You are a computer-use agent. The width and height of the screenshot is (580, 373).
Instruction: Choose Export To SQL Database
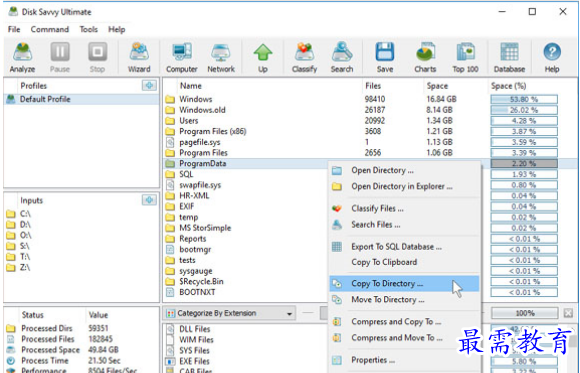tap(404, 247)
